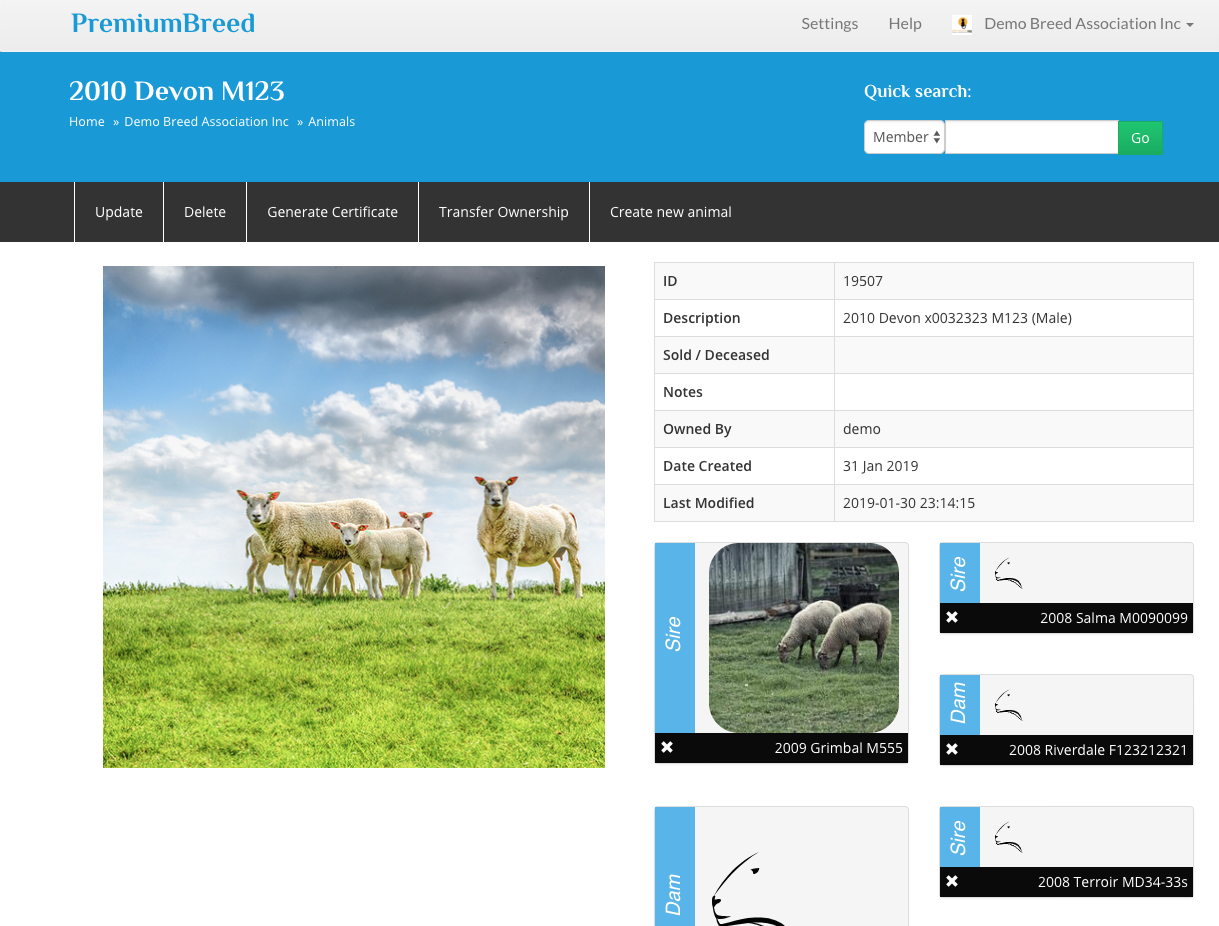
Task: Open the Grimbal M555 sire photo thumbnail
Action: (x=803, y=638)
